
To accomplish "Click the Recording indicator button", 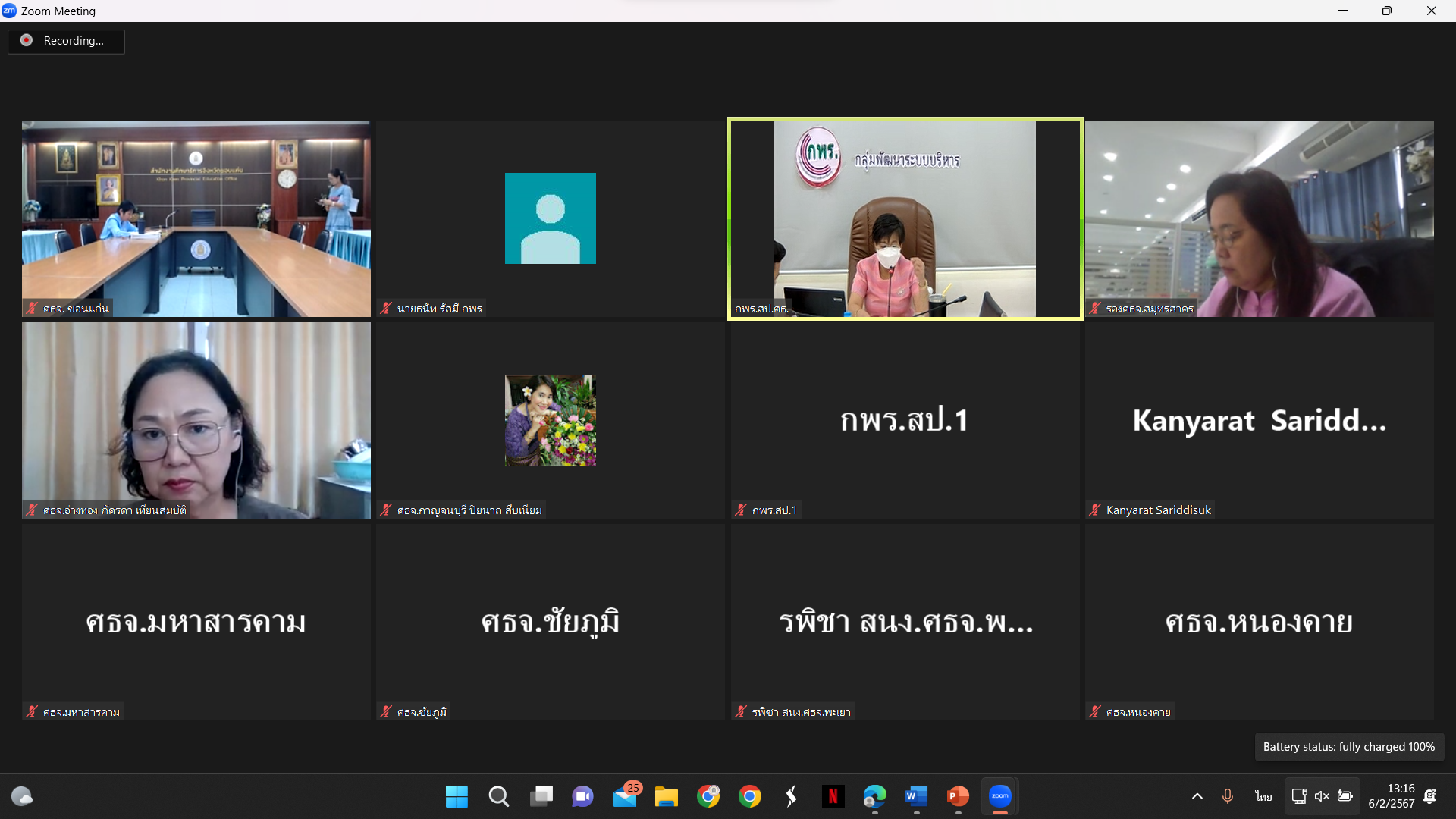I will pos(66,41).
